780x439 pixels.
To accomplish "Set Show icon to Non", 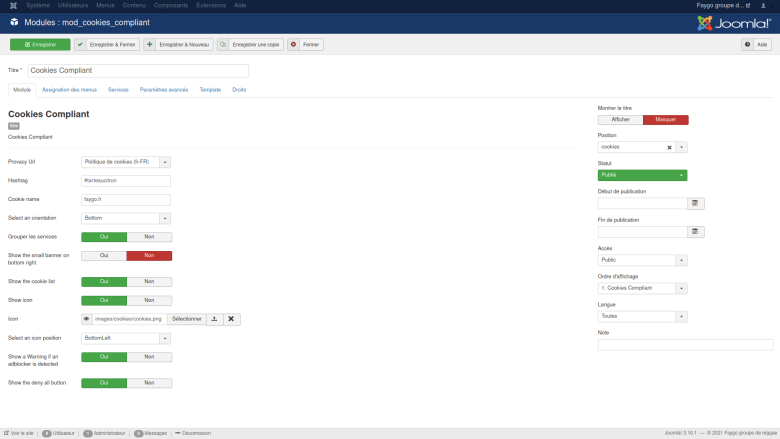I will tap(149, 300).
